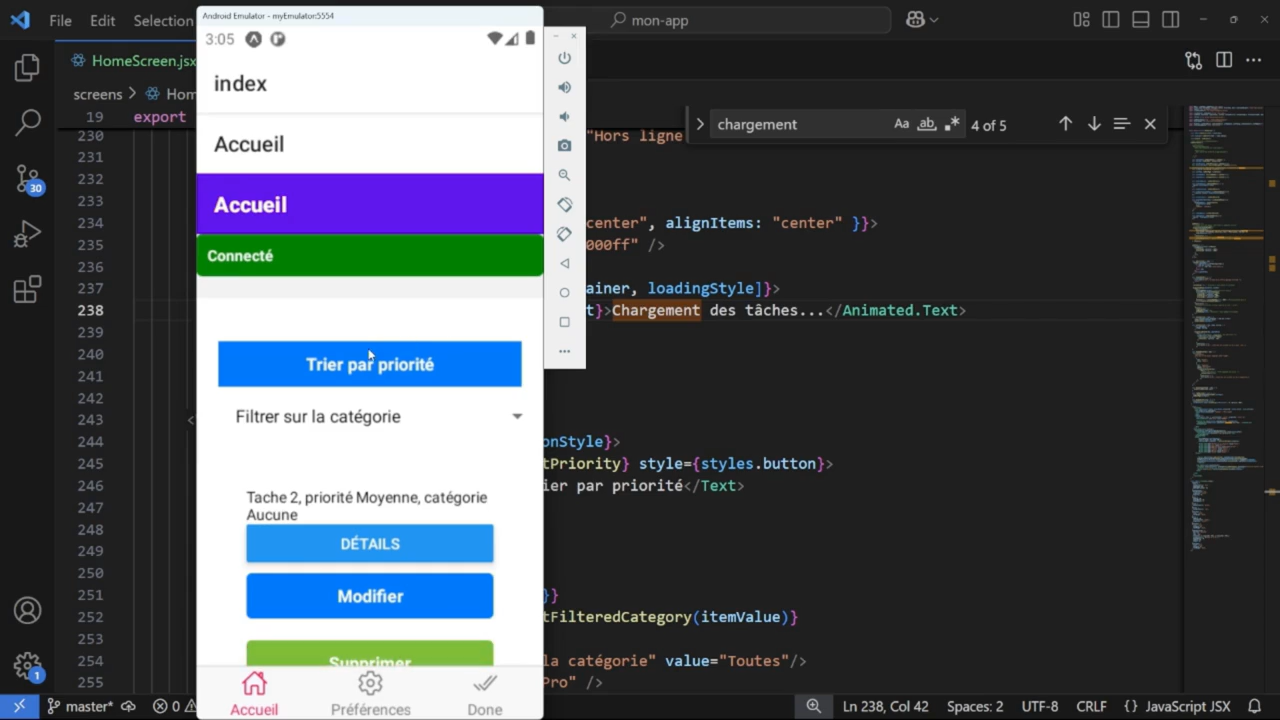Click inside the chargement search input field
1280x720 pixels.
pos(790,124)
